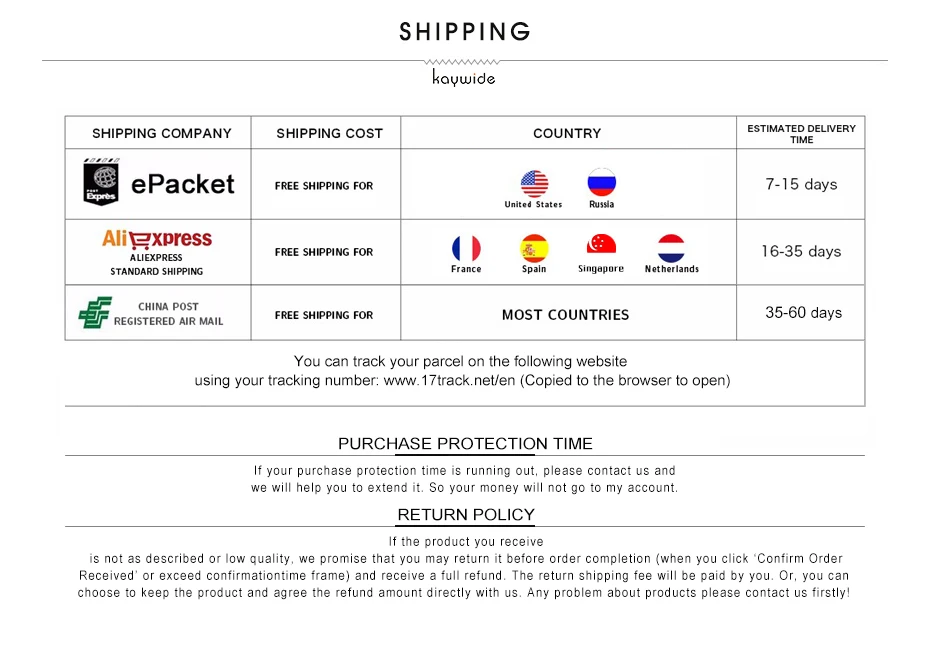The height and width of the screenshot is (660, 930).
Task: Click the RETURN POLICY heading
Action: coord(466,515)
